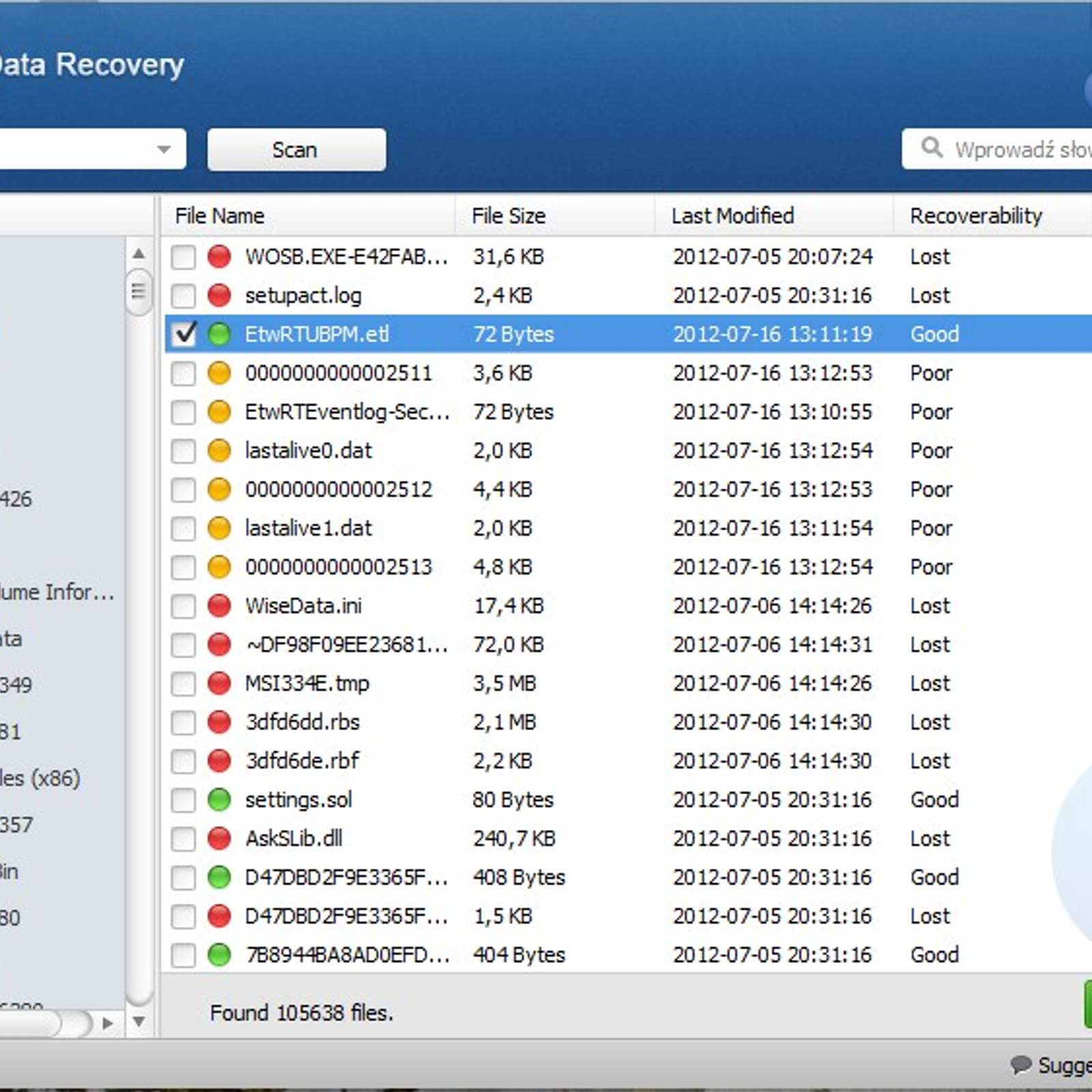Click orange status icon of 000000000002513

(219, 567)
